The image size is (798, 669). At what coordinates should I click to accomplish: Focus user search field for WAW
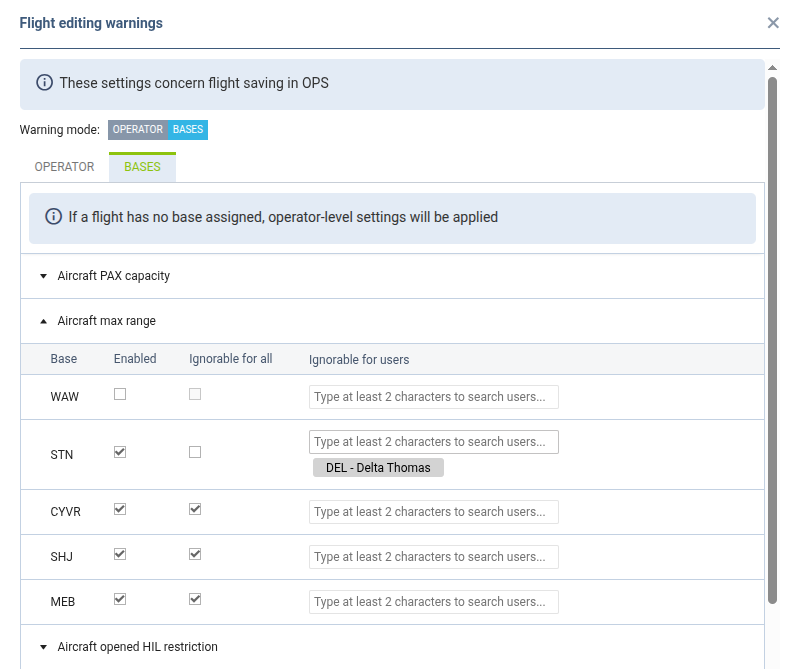434,397
